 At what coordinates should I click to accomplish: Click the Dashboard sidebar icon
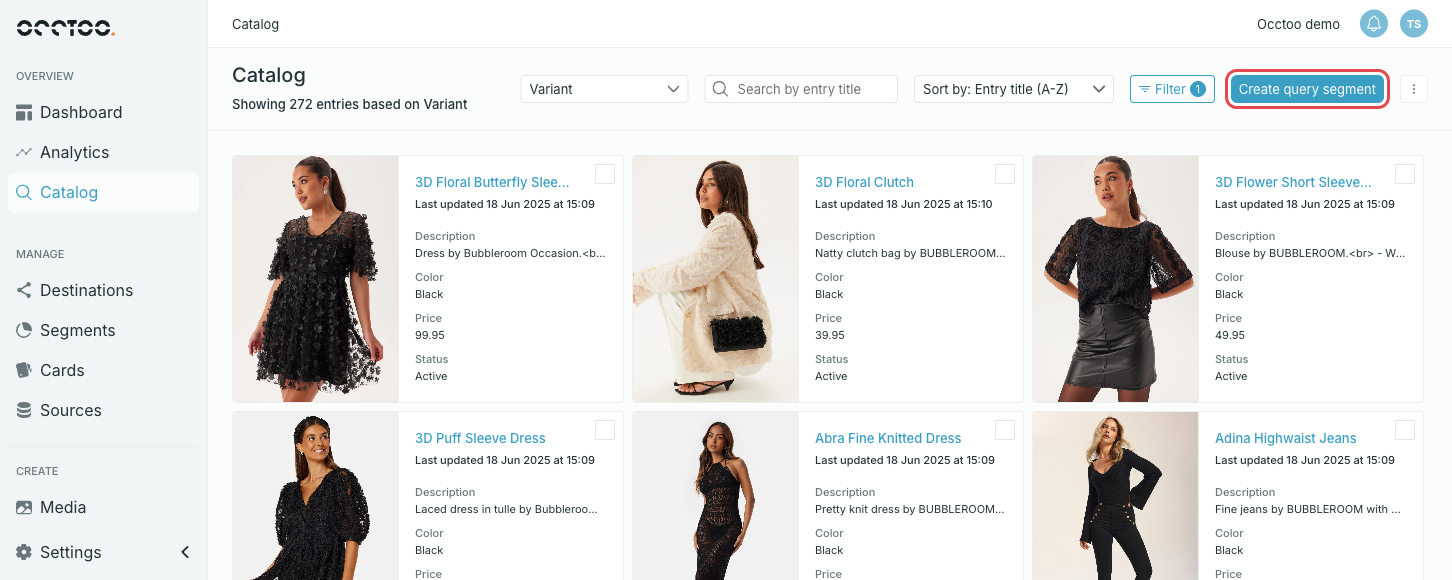coord(24,112)
